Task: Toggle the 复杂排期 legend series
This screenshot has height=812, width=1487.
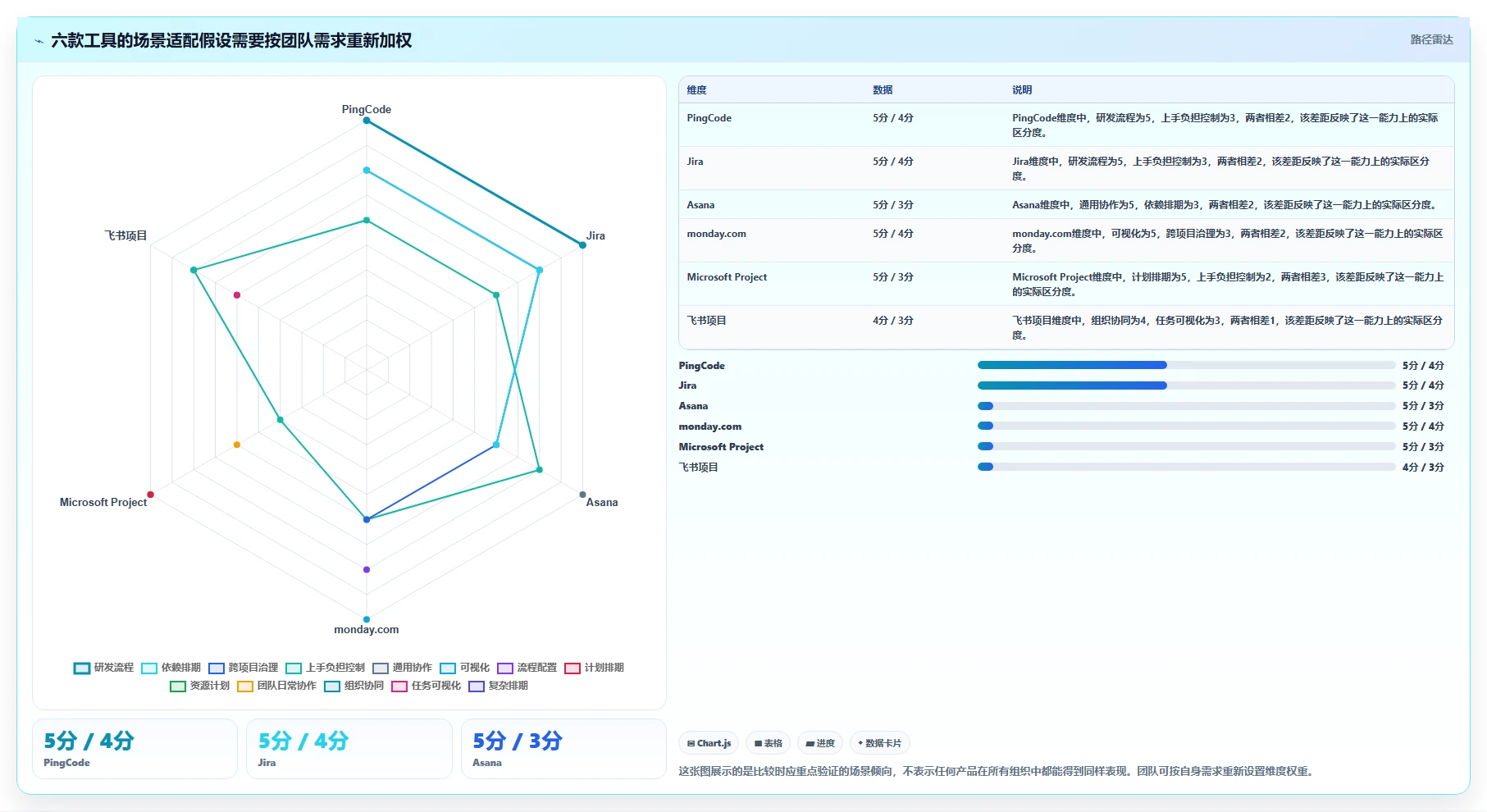Action: (498, 686)
